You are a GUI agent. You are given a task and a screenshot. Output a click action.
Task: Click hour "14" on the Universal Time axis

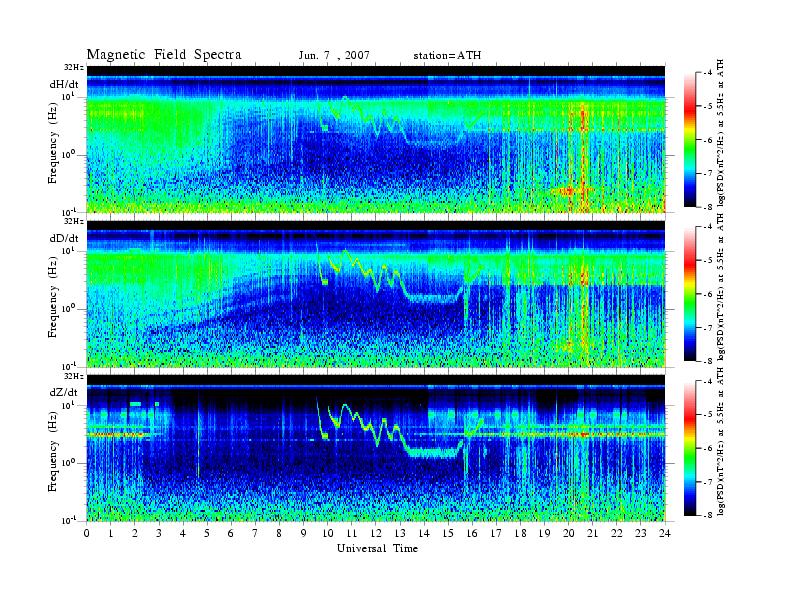tap(424, 534)
